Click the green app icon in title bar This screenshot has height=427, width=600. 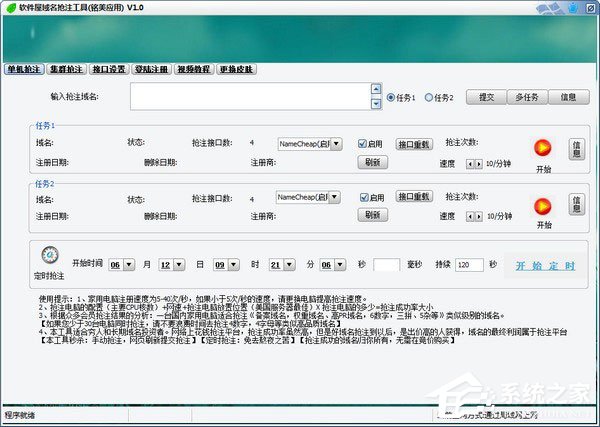point(9,8)
